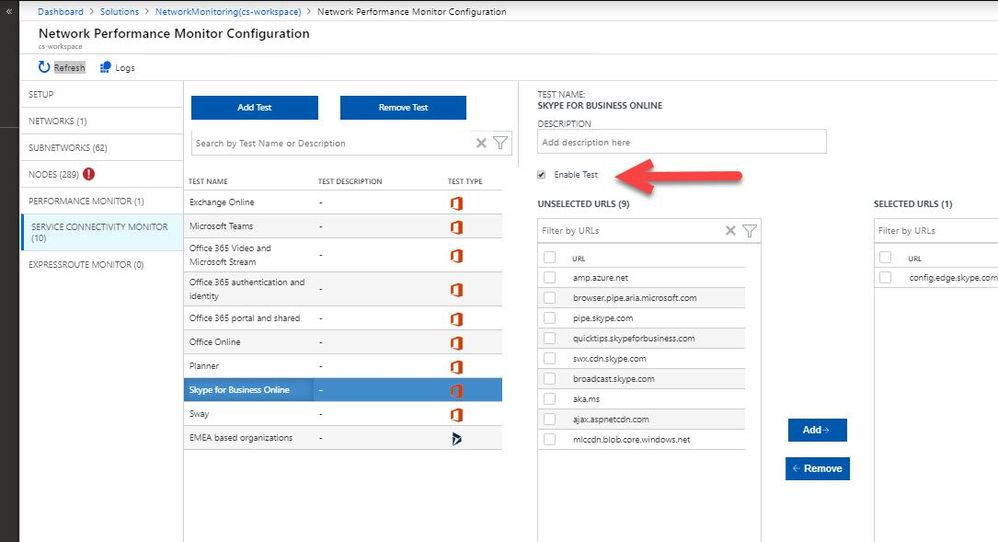
Task: Click funnel icon in unselected URLs filter
Action: coord(750,230)
